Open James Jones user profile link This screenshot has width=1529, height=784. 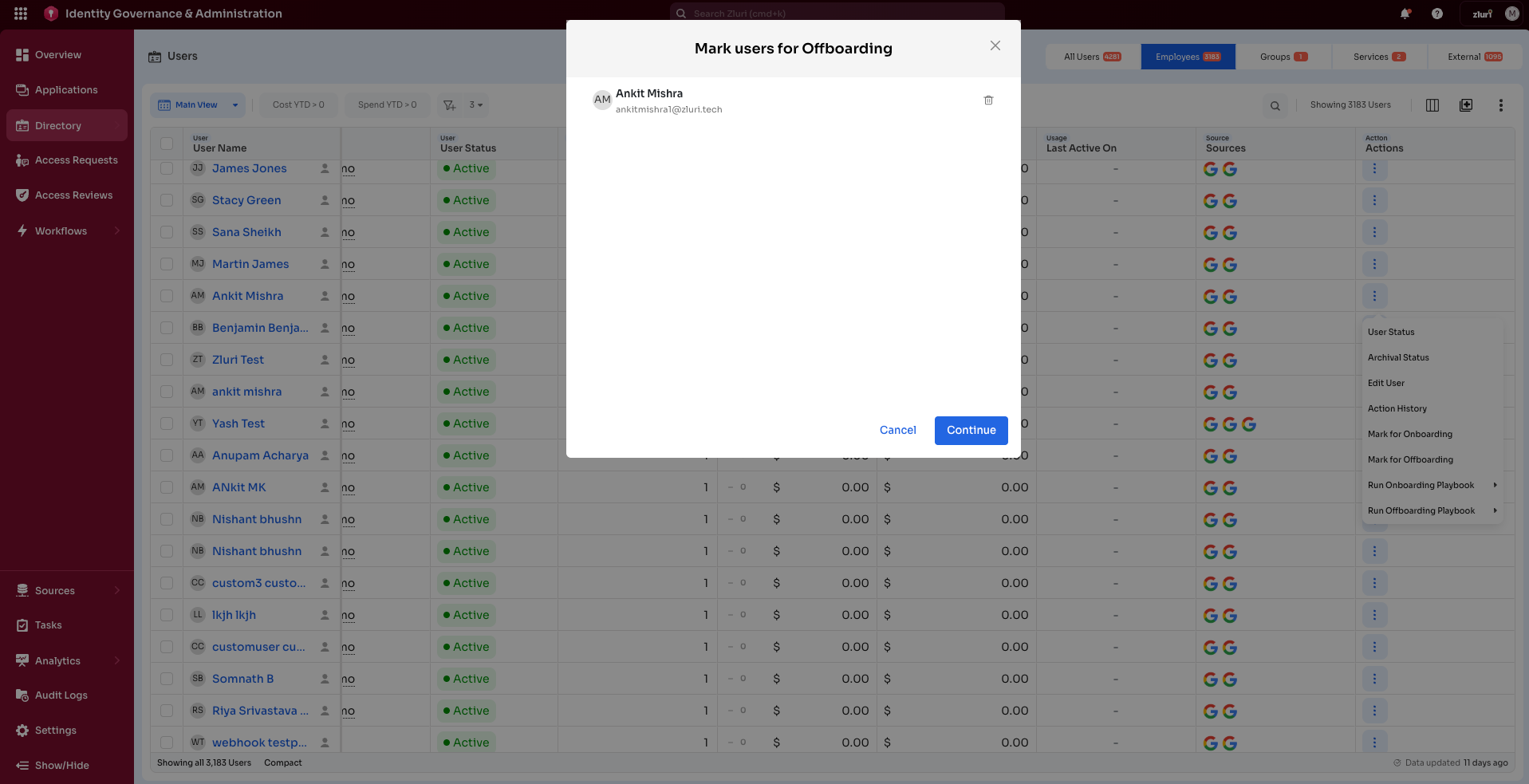(x=248, y=168)
